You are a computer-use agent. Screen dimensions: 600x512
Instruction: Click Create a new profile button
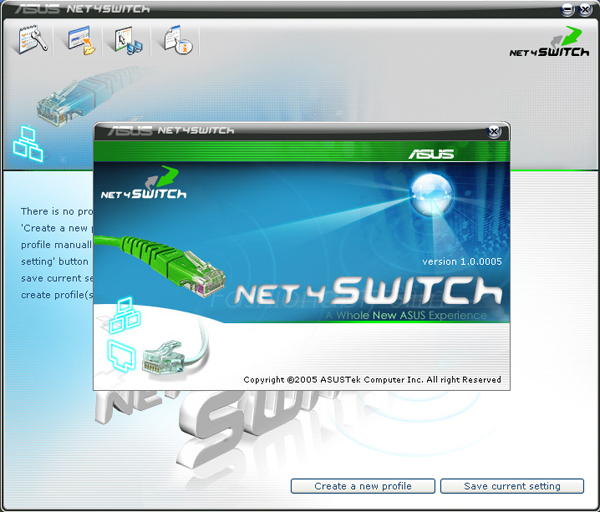click(363, 486)
